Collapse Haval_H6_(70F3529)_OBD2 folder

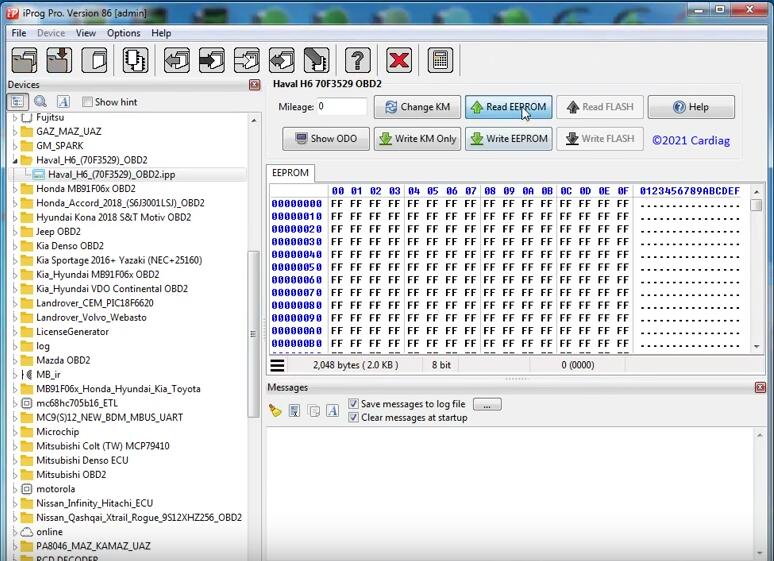[15, 160]
